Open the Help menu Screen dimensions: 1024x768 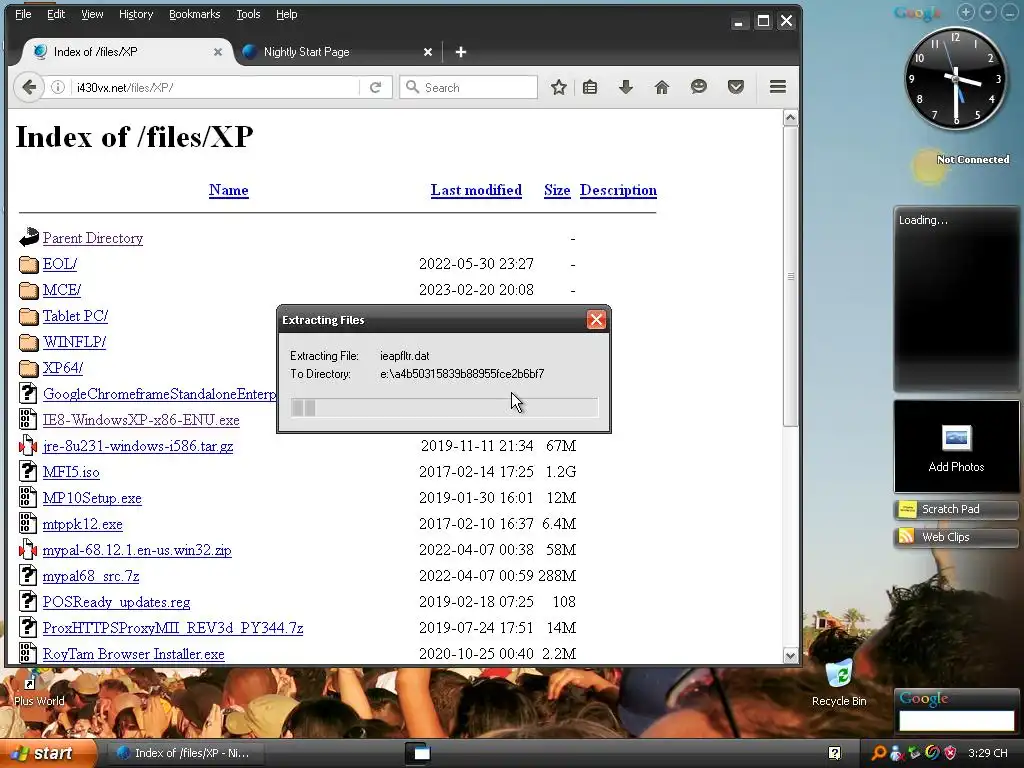pos(286,14)
